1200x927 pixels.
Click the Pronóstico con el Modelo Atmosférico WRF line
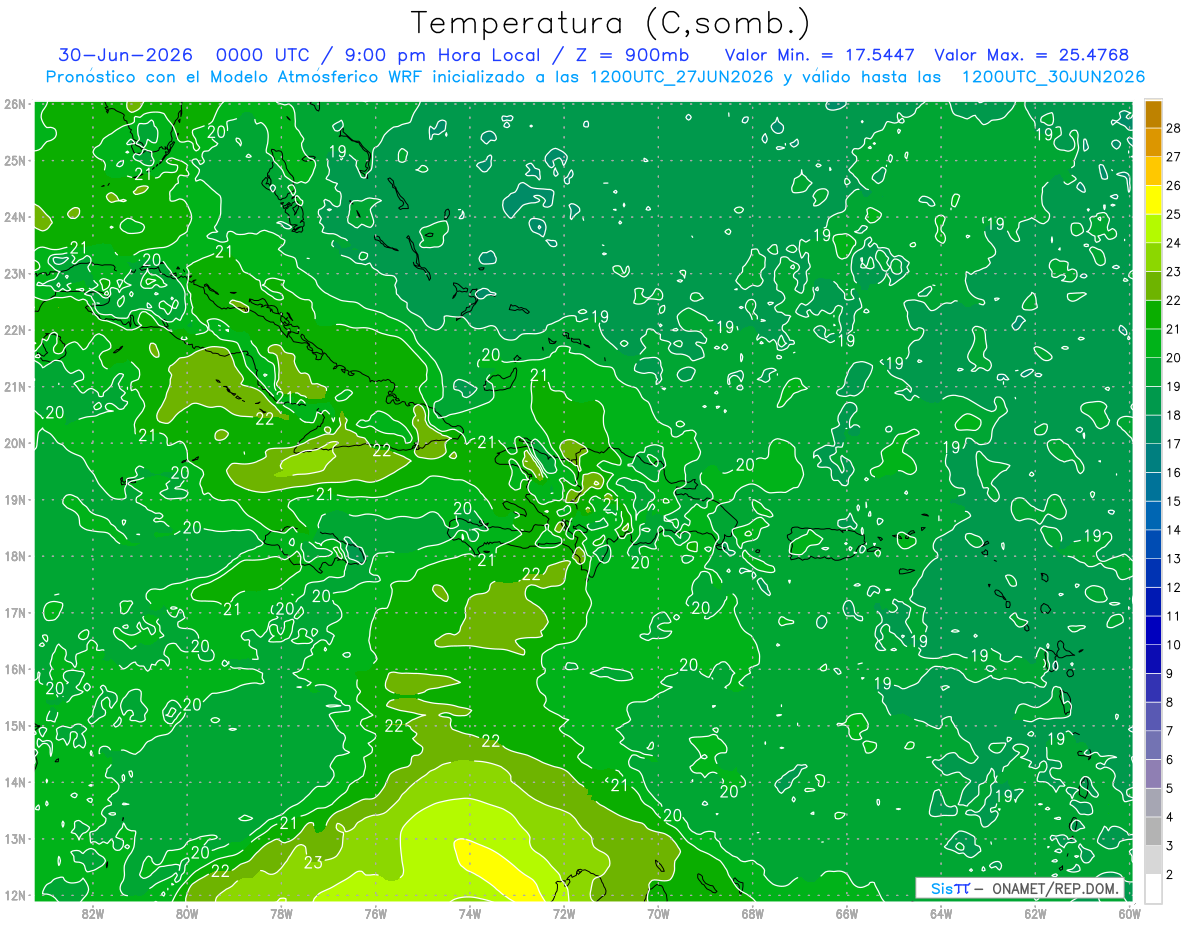pyautogui.click(x=595, y=77)
